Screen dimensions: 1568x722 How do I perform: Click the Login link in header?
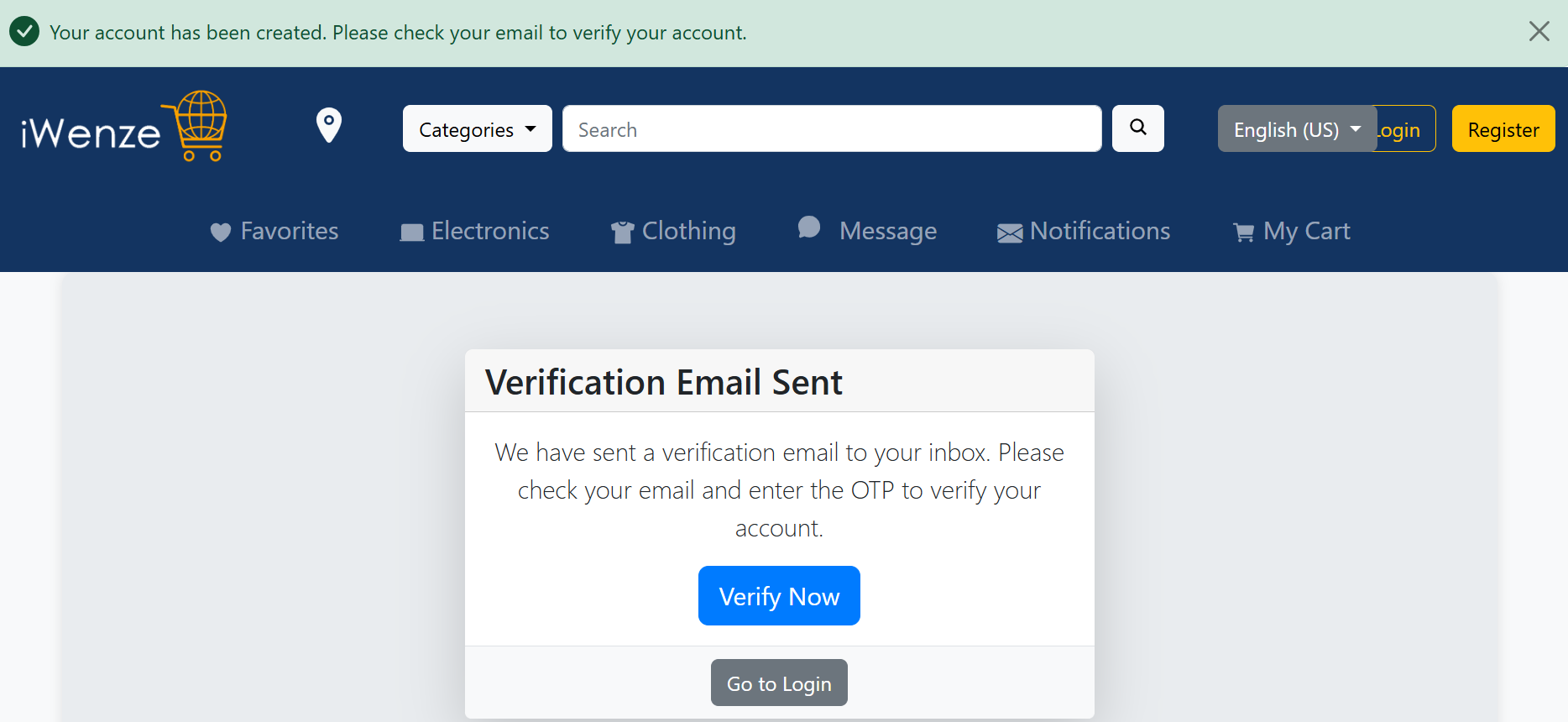click(1406, 130)
